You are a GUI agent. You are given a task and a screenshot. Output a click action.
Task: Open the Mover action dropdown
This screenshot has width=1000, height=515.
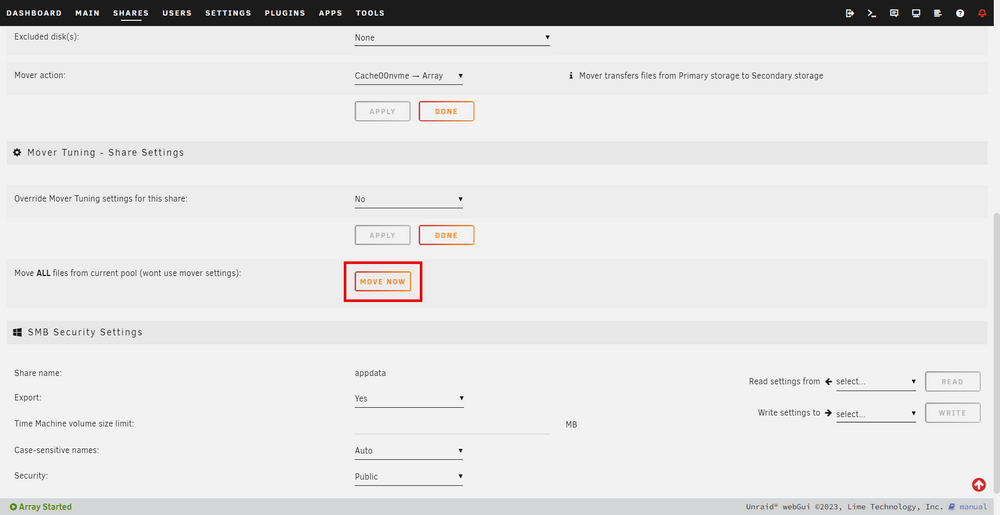click(409, 76)
